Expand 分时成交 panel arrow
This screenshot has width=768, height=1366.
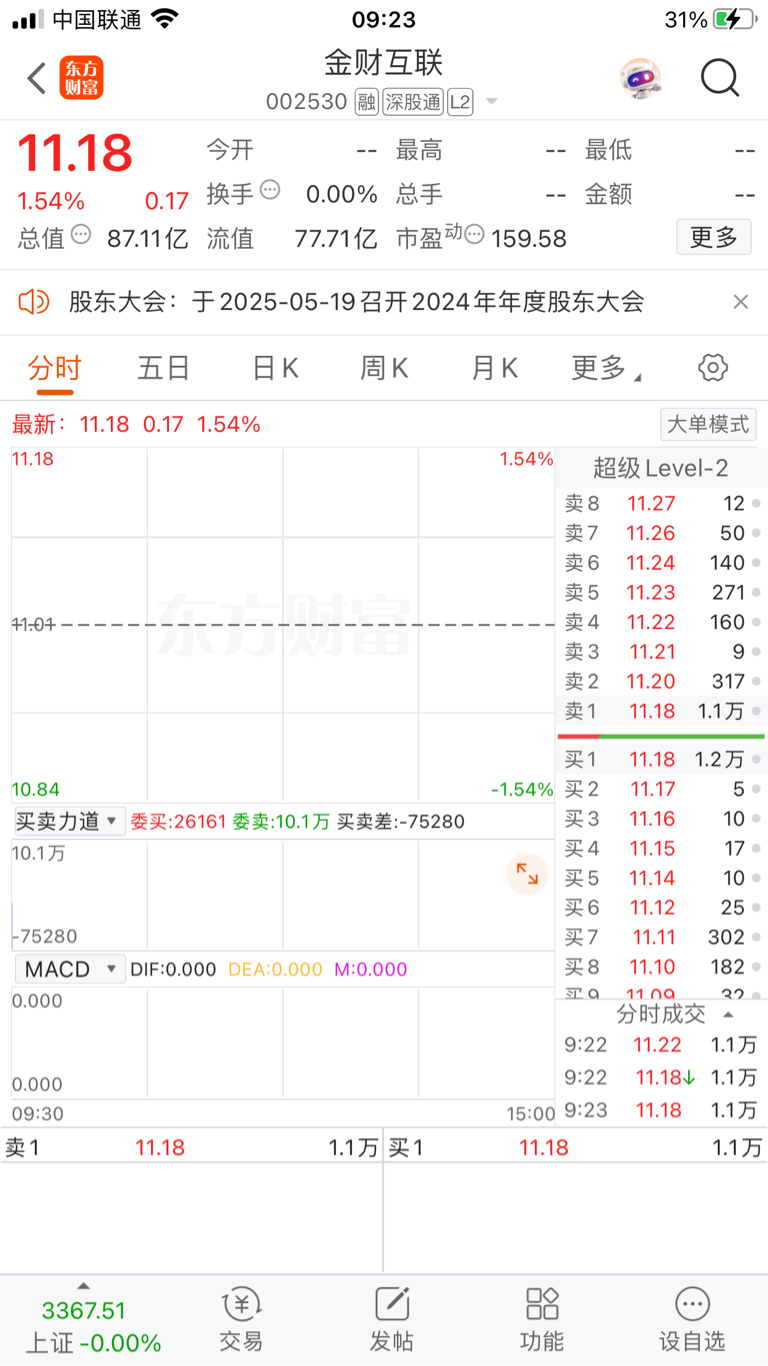click(729, 1014)
